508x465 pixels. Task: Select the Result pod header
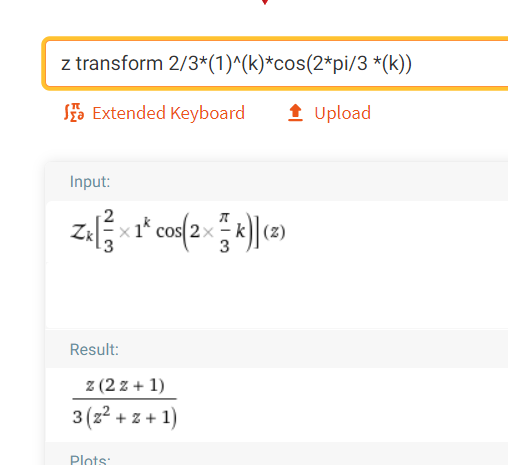(x=94, y=350)
